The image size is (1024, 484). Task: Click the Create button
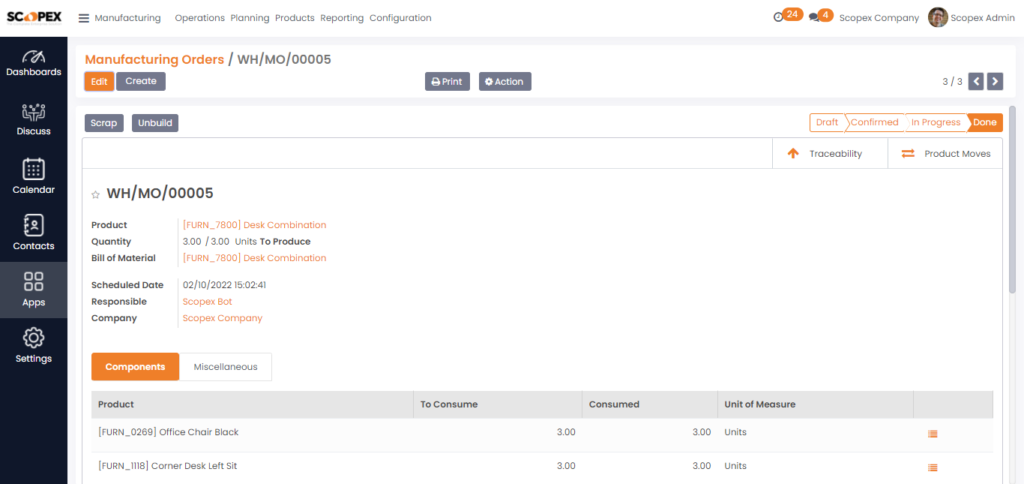click(141, 81)
